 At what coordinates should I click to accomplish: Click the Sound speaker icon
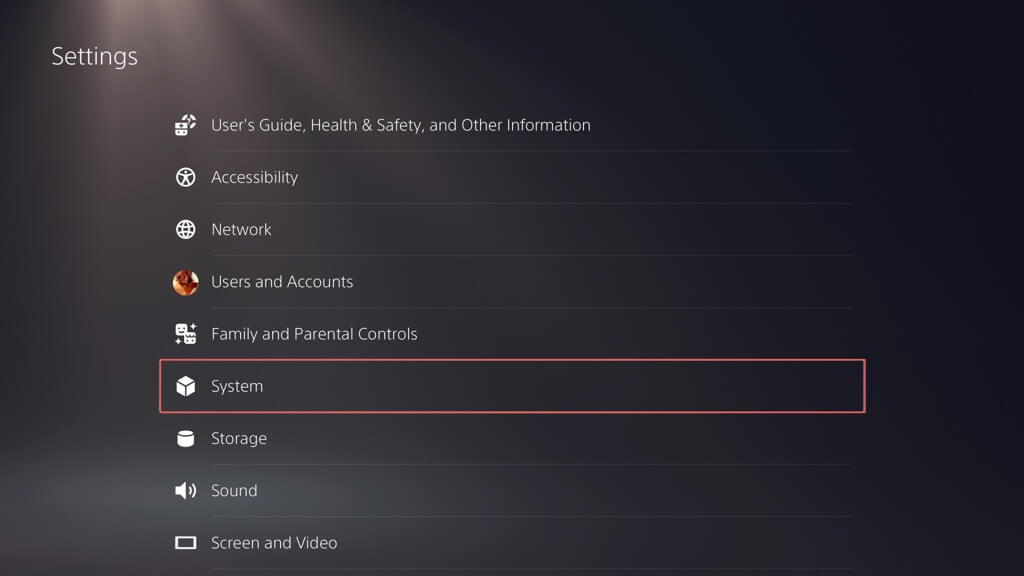click(x=185, y=490)
